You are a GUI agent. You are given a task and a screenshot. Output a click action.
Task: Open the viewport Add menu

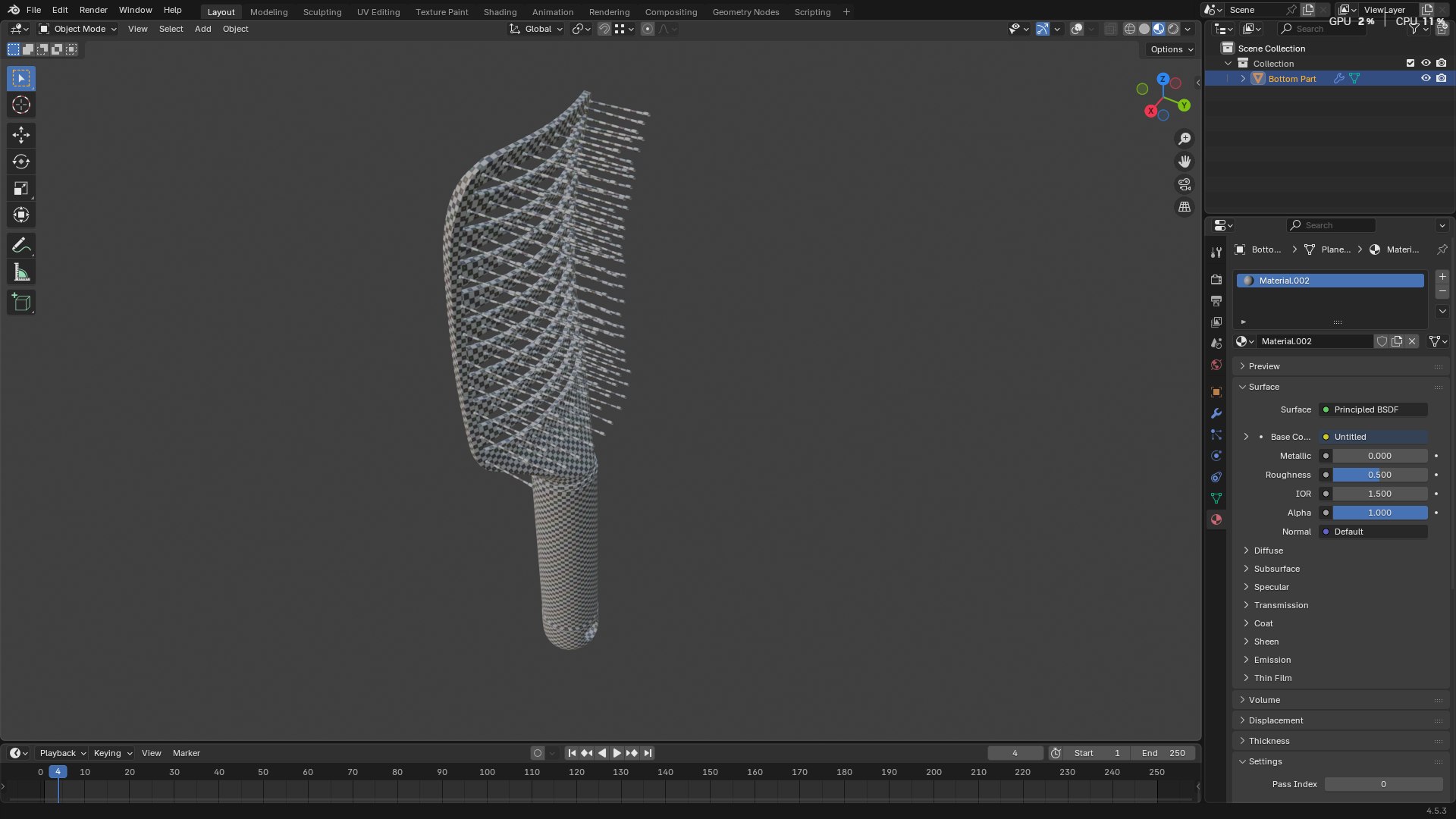click(x=202, y=29)
